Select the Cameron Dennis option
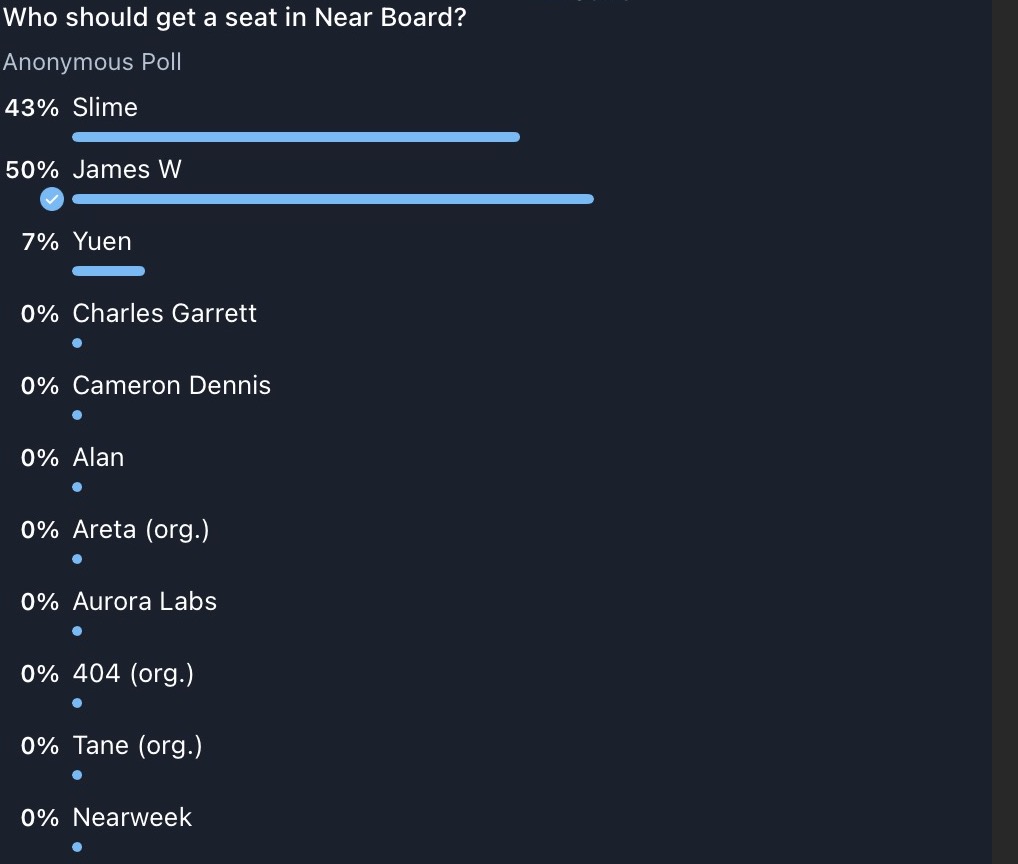 click(x=172, y=386)
